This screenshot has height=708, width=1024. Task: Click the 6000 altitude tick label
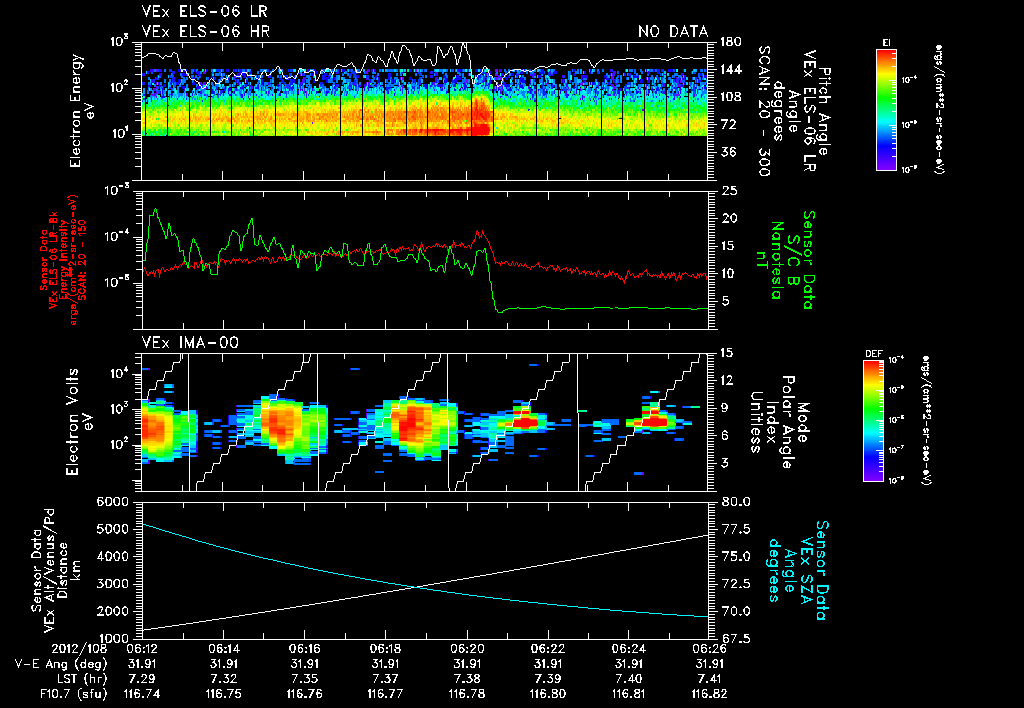tap(112, 502)
